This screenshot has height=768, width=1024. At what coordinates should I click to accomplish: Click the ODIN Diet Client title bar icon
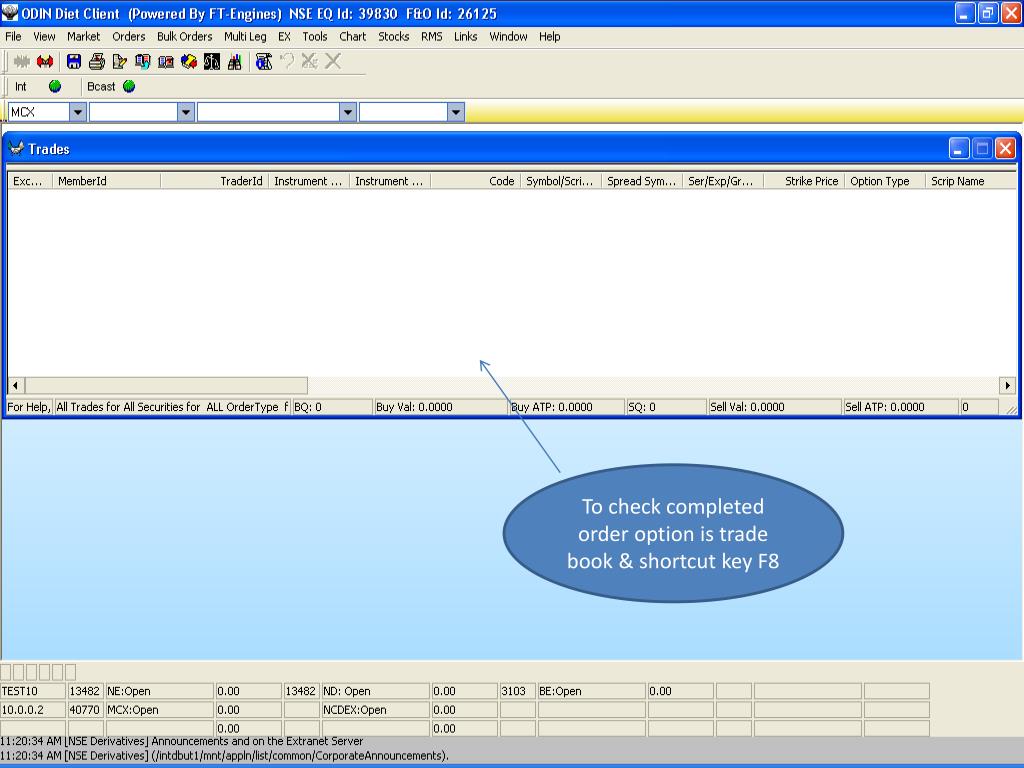click(10, 13)
